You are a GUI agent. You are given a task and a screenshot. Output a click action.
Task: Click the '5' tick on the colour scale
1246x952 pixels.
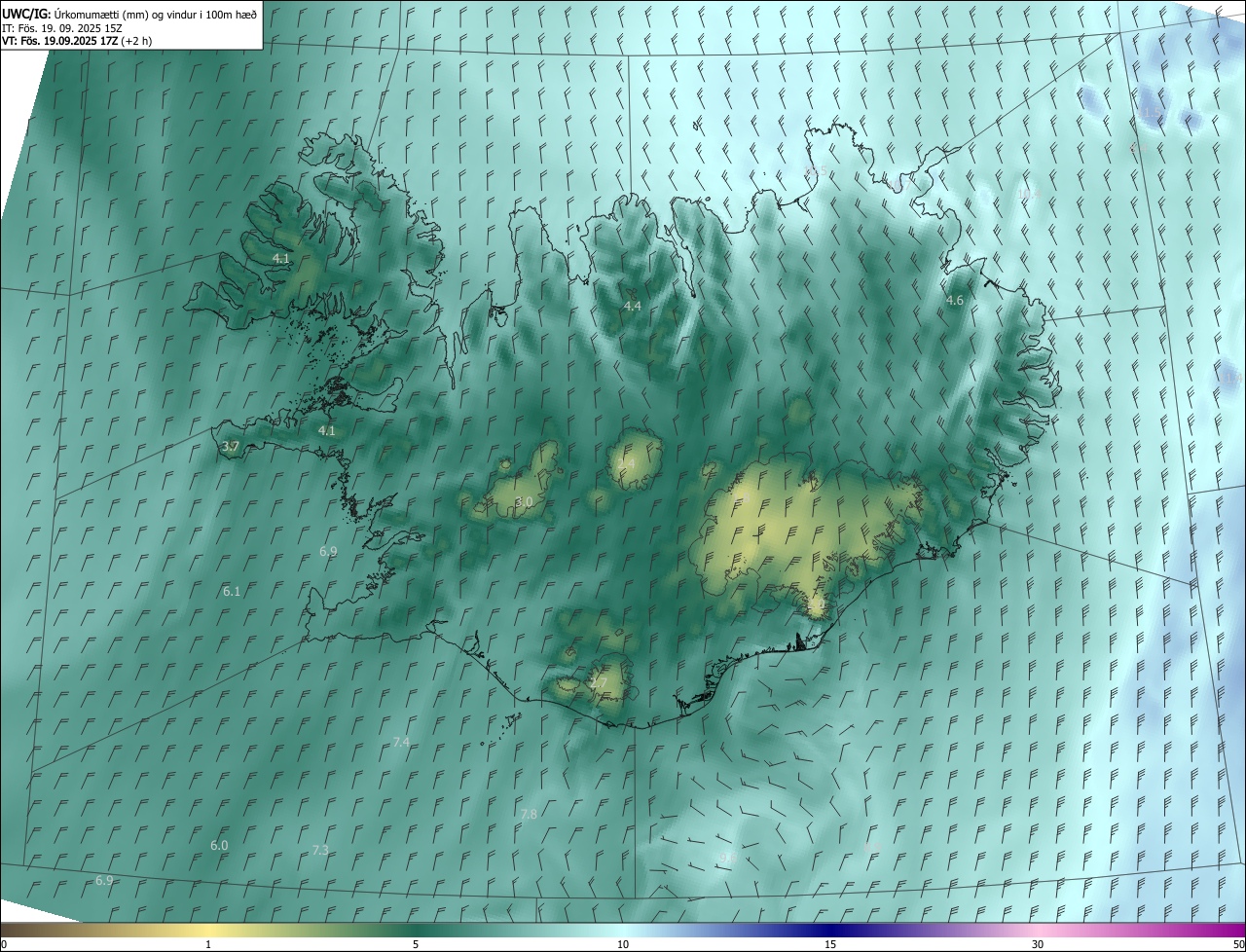point(416,944)
